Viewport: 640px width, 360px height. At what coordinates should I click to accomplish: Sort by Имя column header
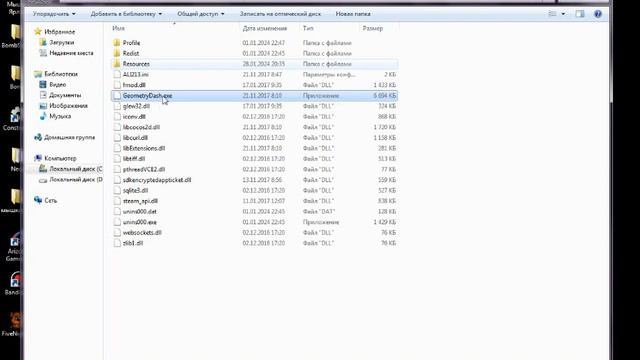pyautogui.click(x=118, y=28)
